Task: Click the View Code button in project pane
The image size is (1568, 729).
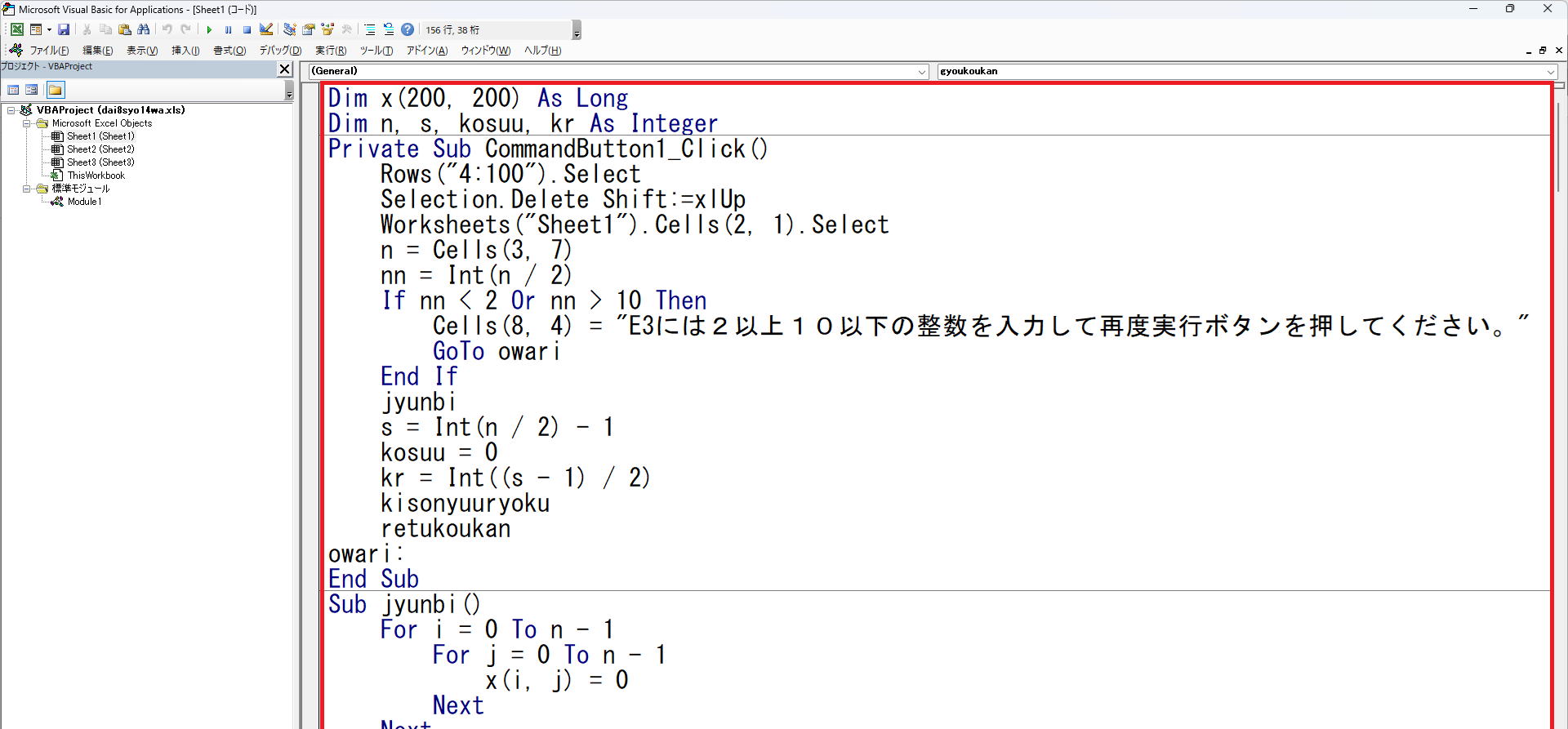Action: point(13,90)
